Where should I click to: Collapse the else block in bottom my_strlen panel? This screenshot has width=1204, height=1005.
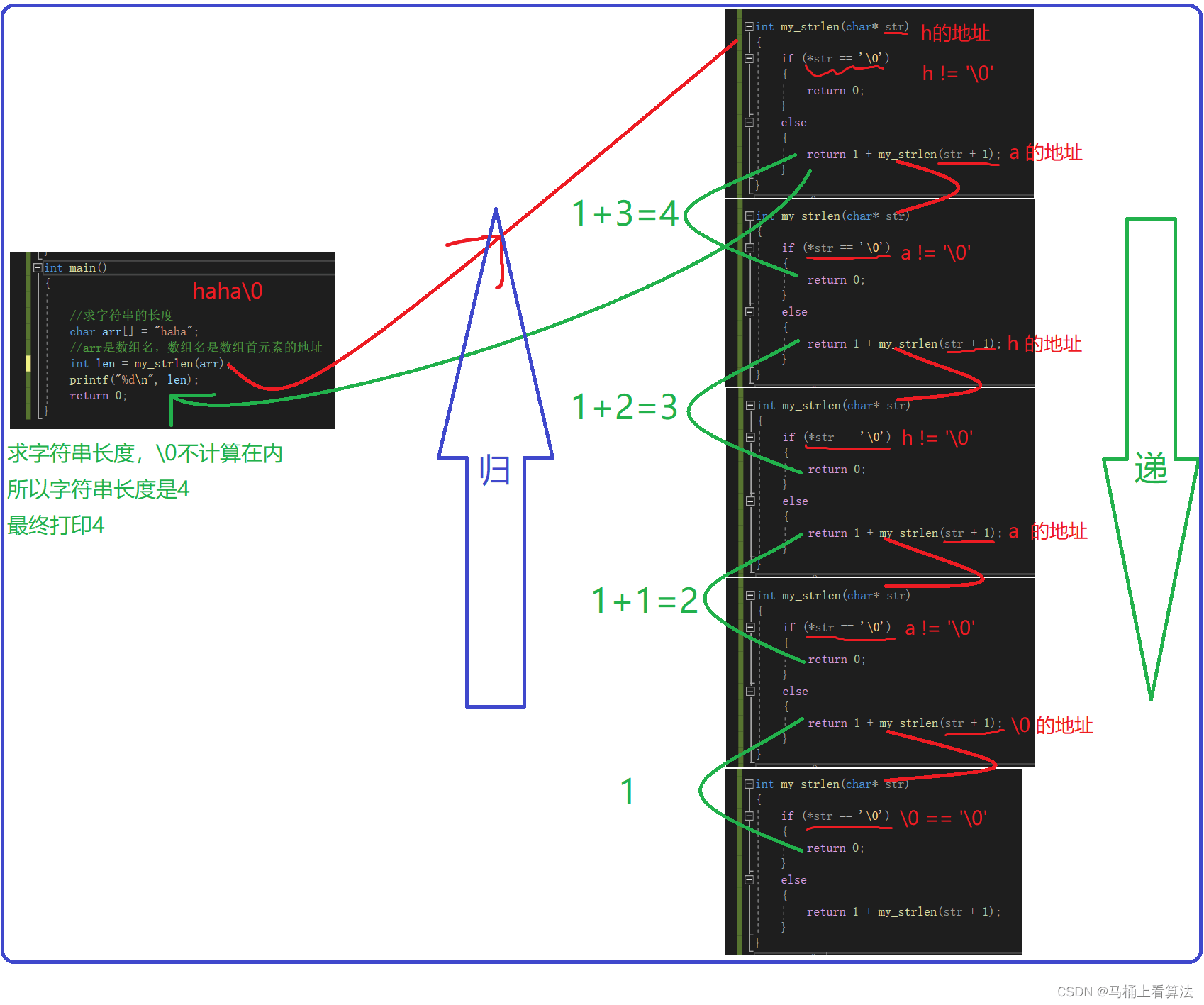[749, 880]
